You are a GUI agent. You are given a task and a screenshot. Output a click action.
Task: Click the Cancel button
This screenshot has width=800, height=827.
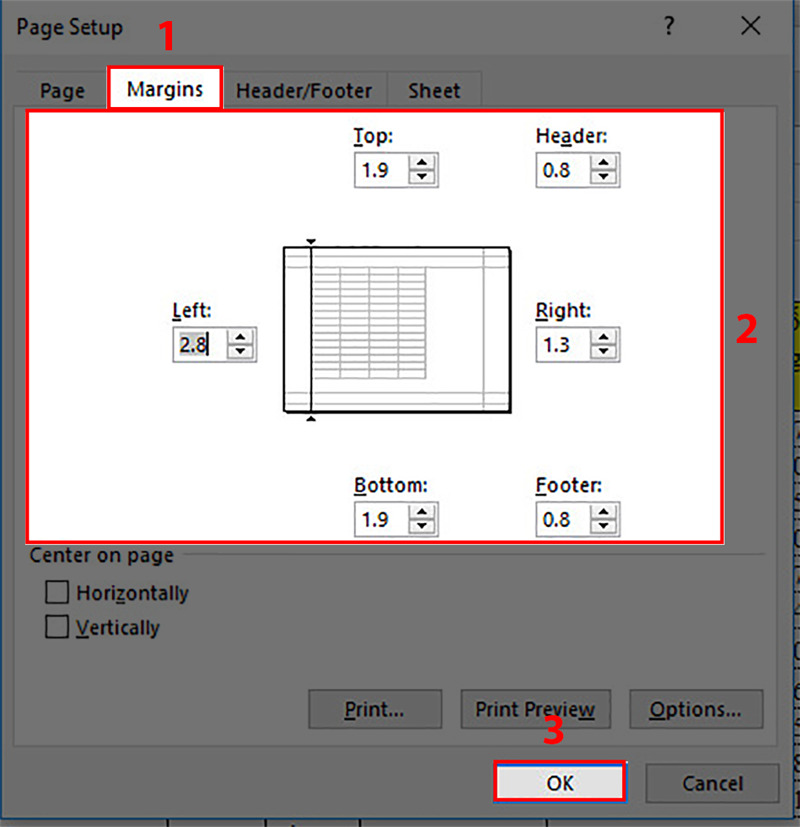(x=712, y=783)
